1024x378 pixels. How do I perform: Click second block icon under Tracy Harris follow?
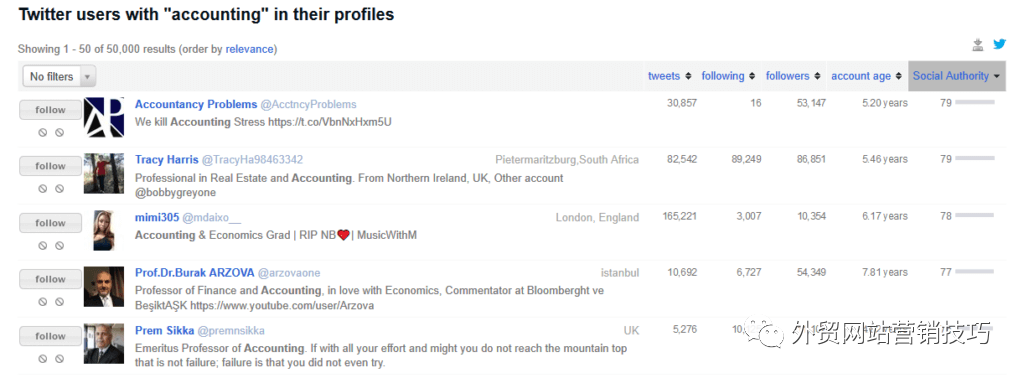59,189
